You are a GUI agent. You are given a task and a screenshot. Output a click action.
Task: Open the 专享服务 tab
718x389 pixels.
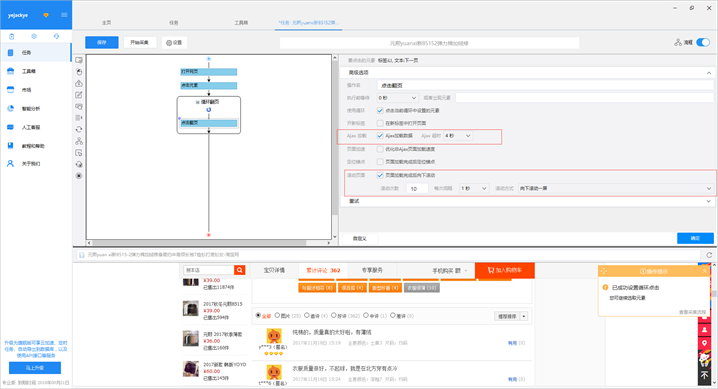[372, 270]
